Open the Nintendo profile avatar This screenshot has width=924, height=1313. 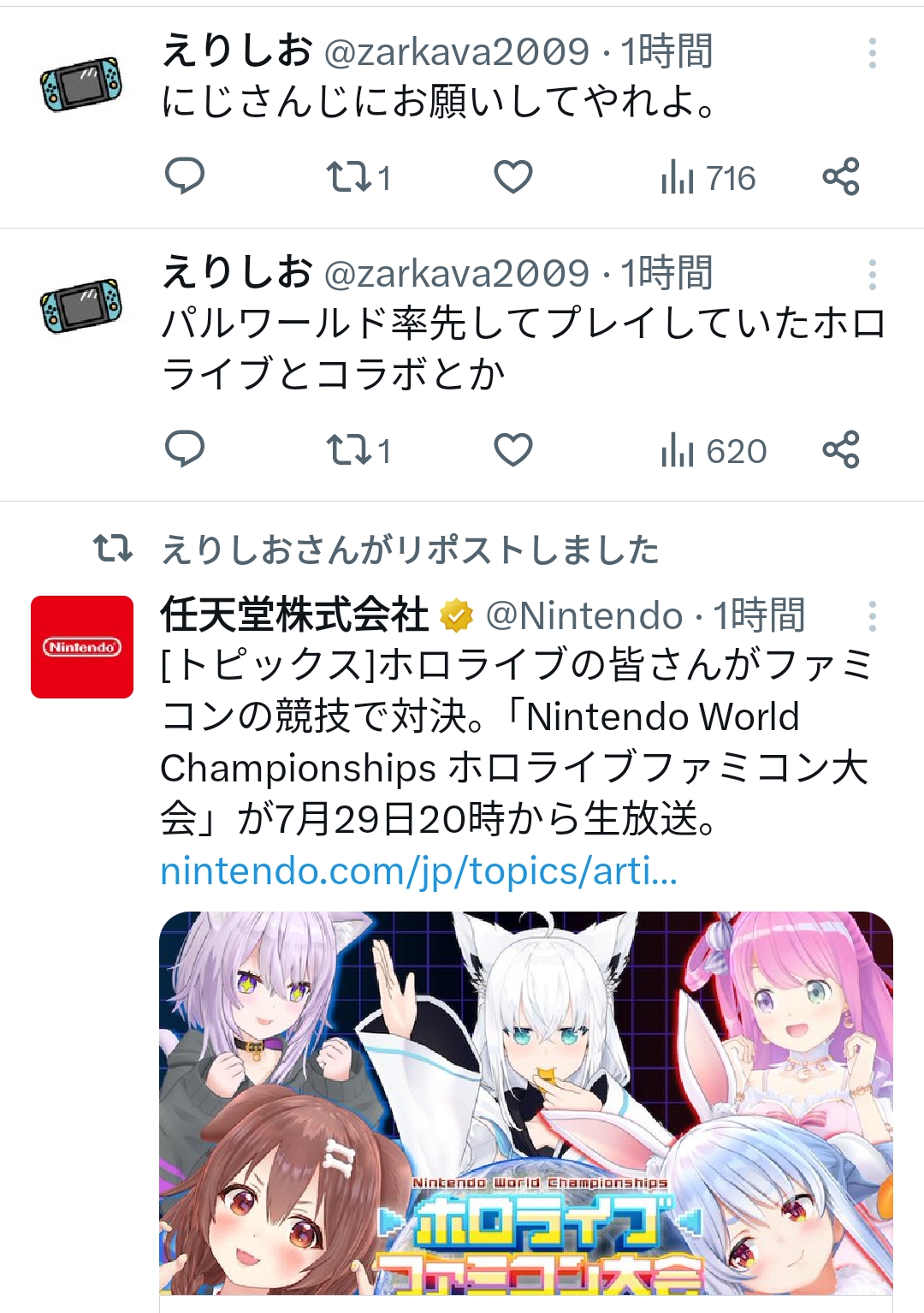[x=82, y=647]
